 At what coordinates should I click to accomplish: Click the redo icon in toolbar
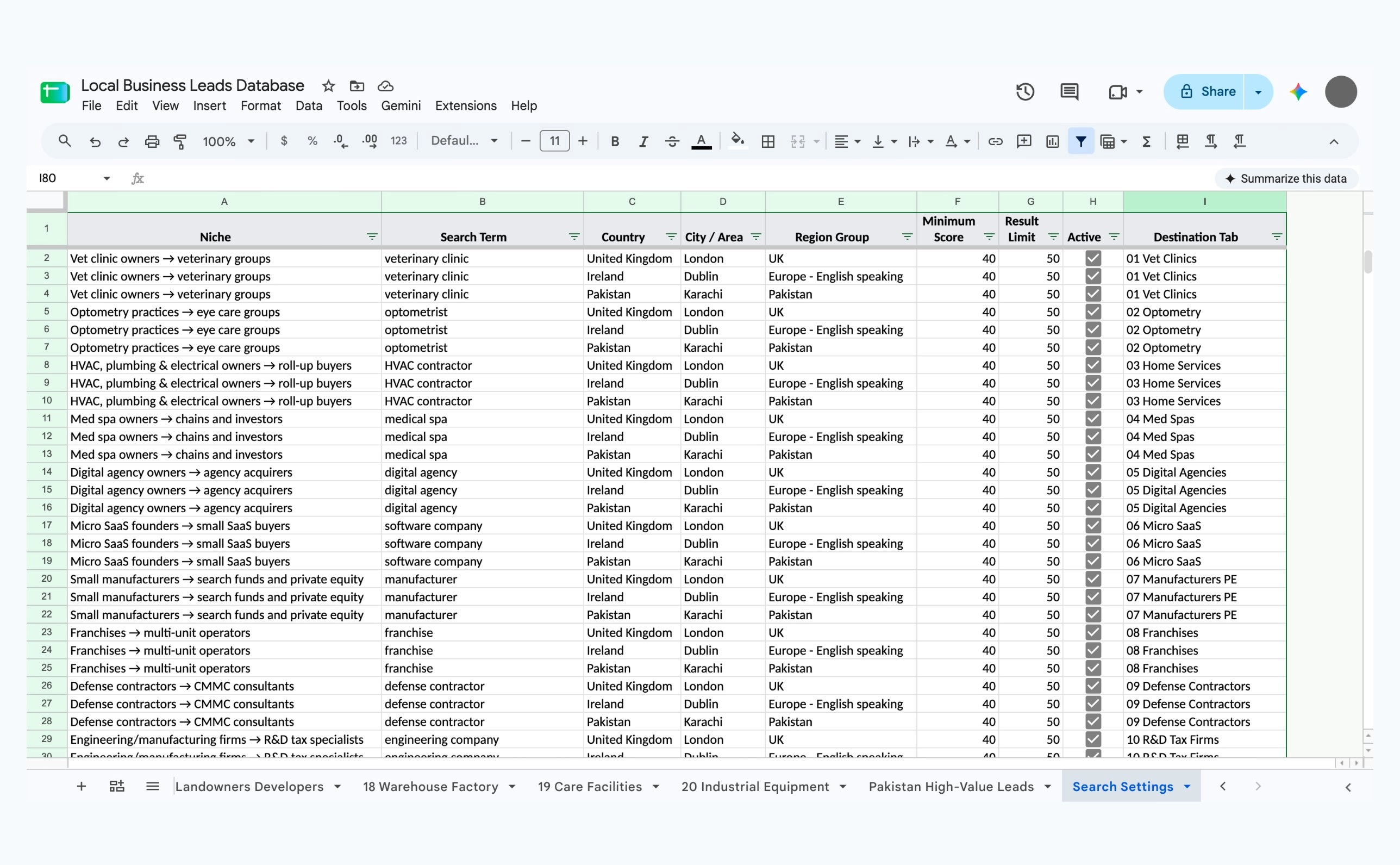pyautogui.click(x=123, y=141)
